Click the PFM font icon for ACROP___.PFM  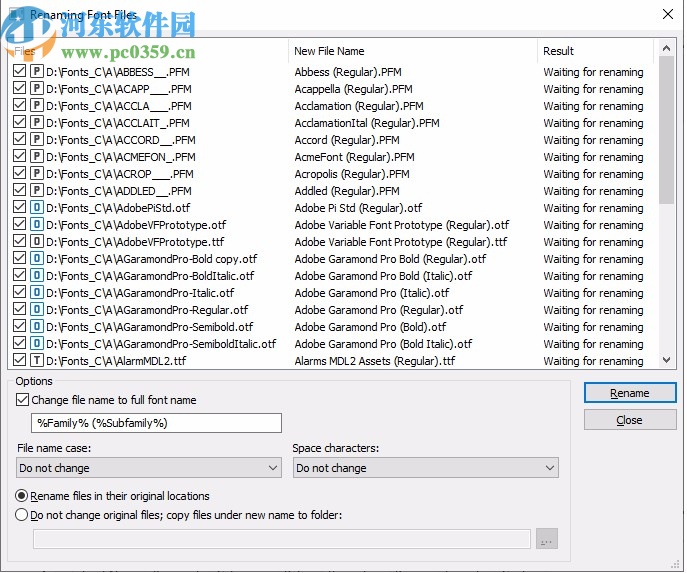point(37,173)
